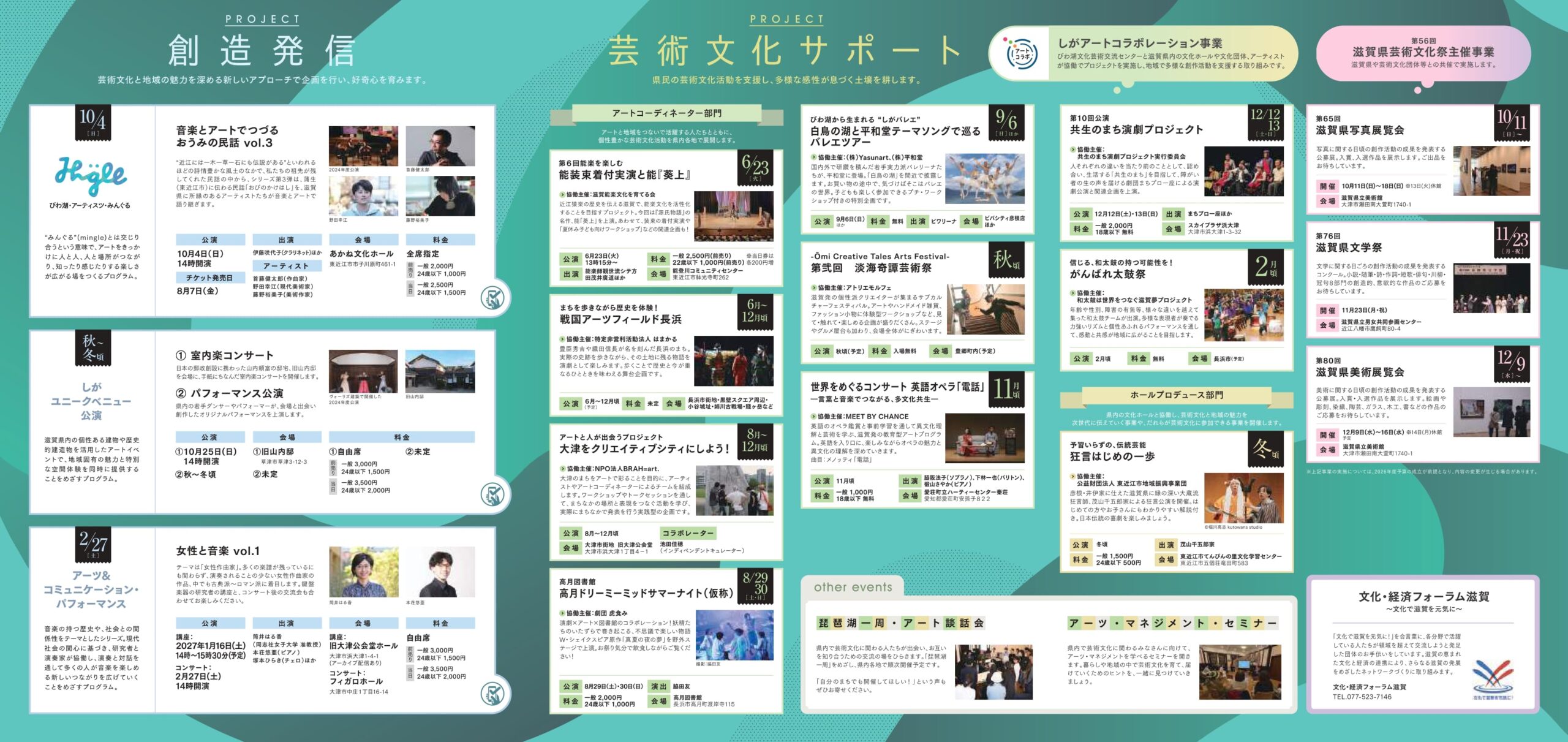Open the 狂言はじめの一歩 performance photo

click(x=1243, y=498)
